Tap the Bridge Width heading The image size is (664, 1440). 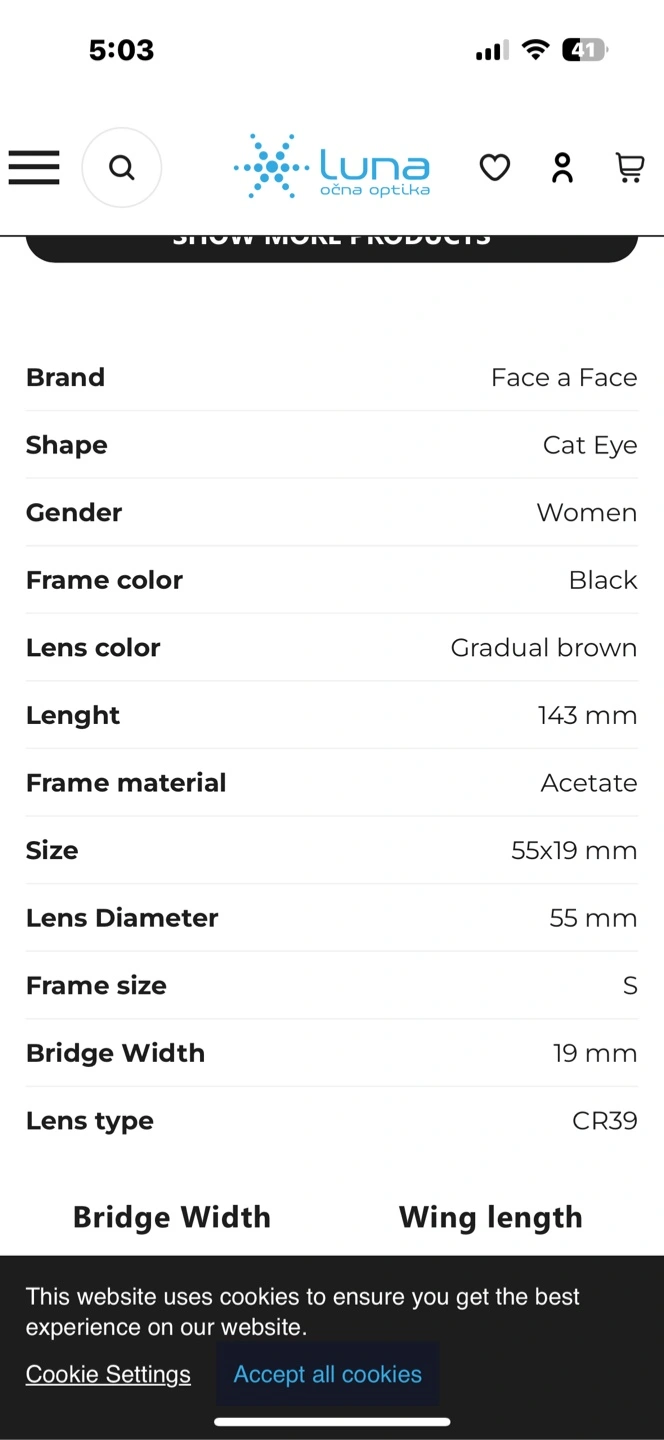coord(172,1217)
